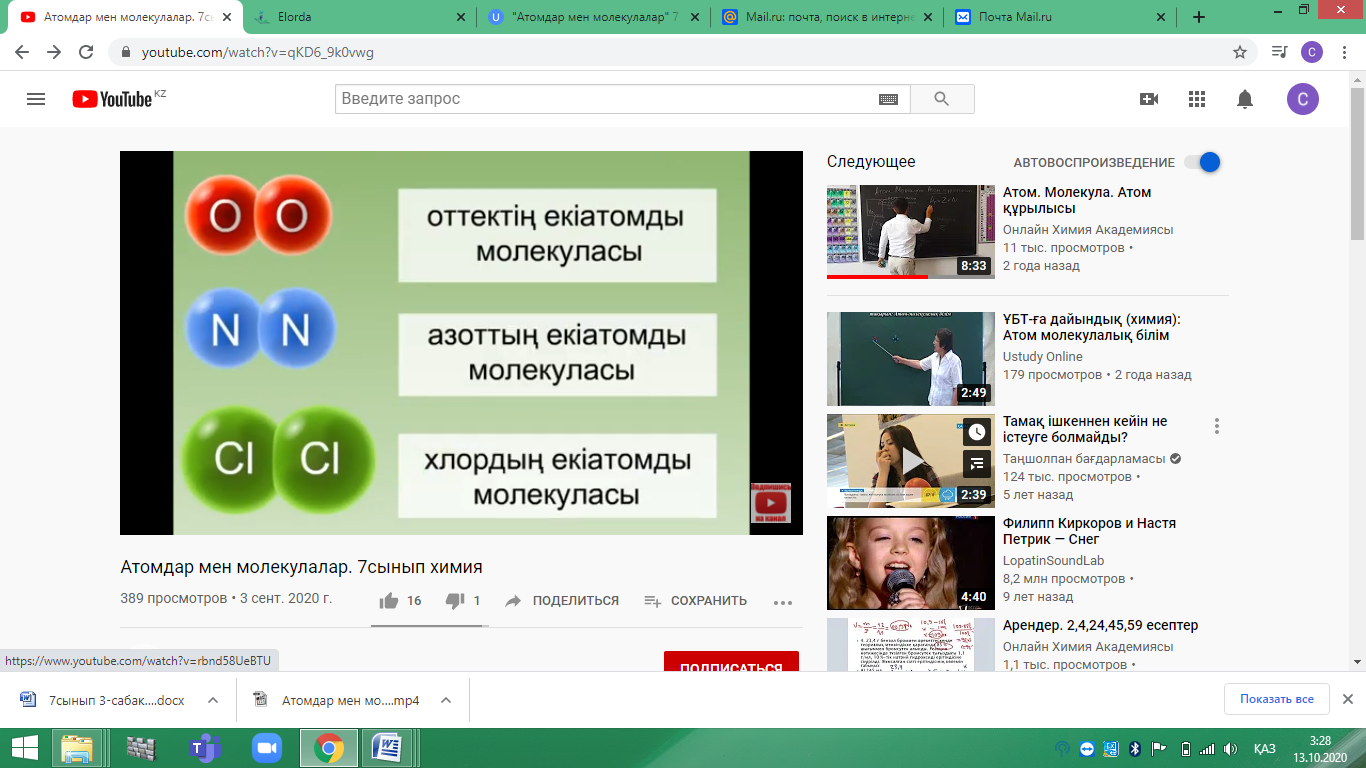Like the video with thumbs up

point(389,601)
